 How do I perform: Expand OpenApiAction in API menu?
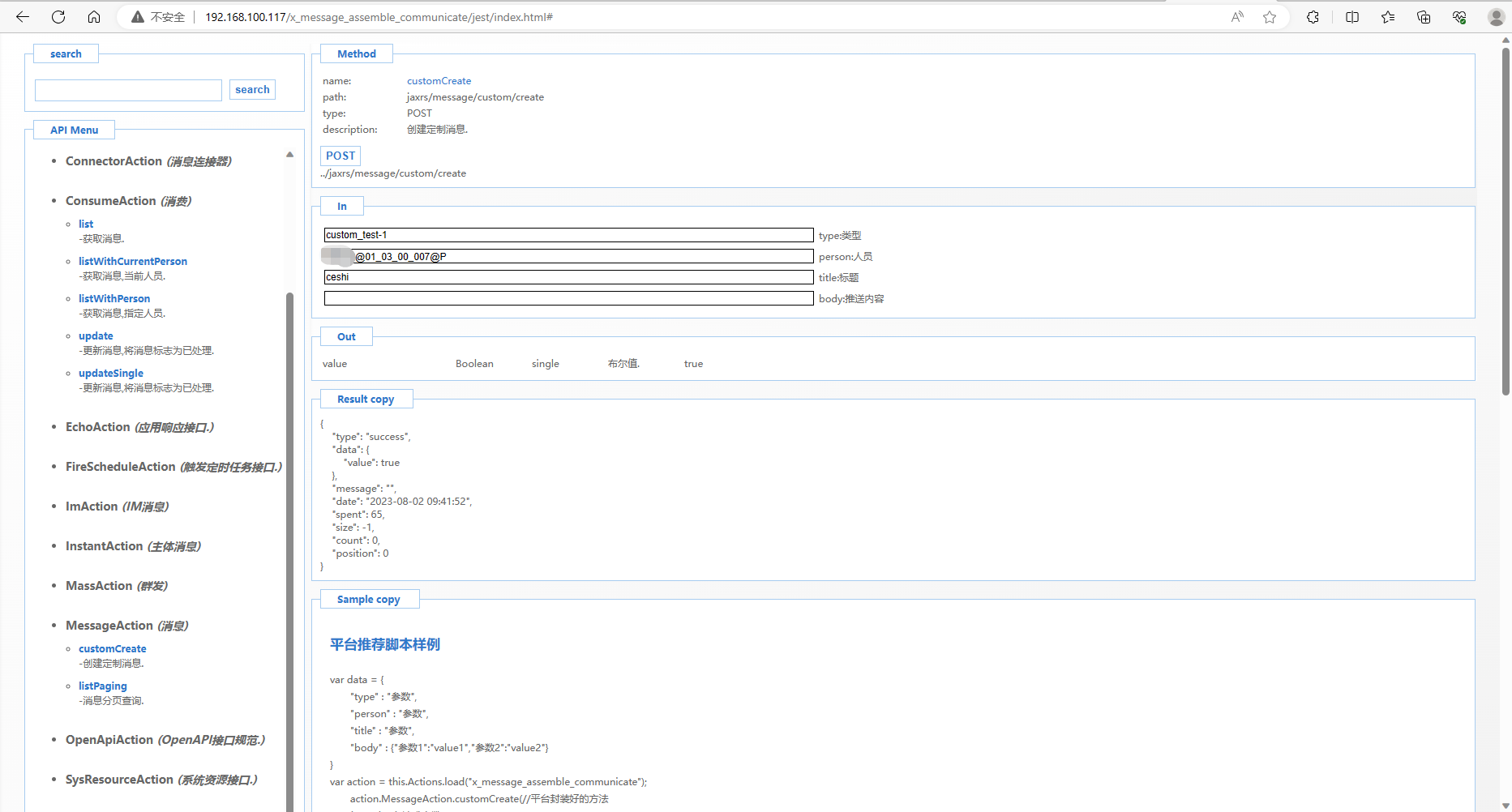165,740
